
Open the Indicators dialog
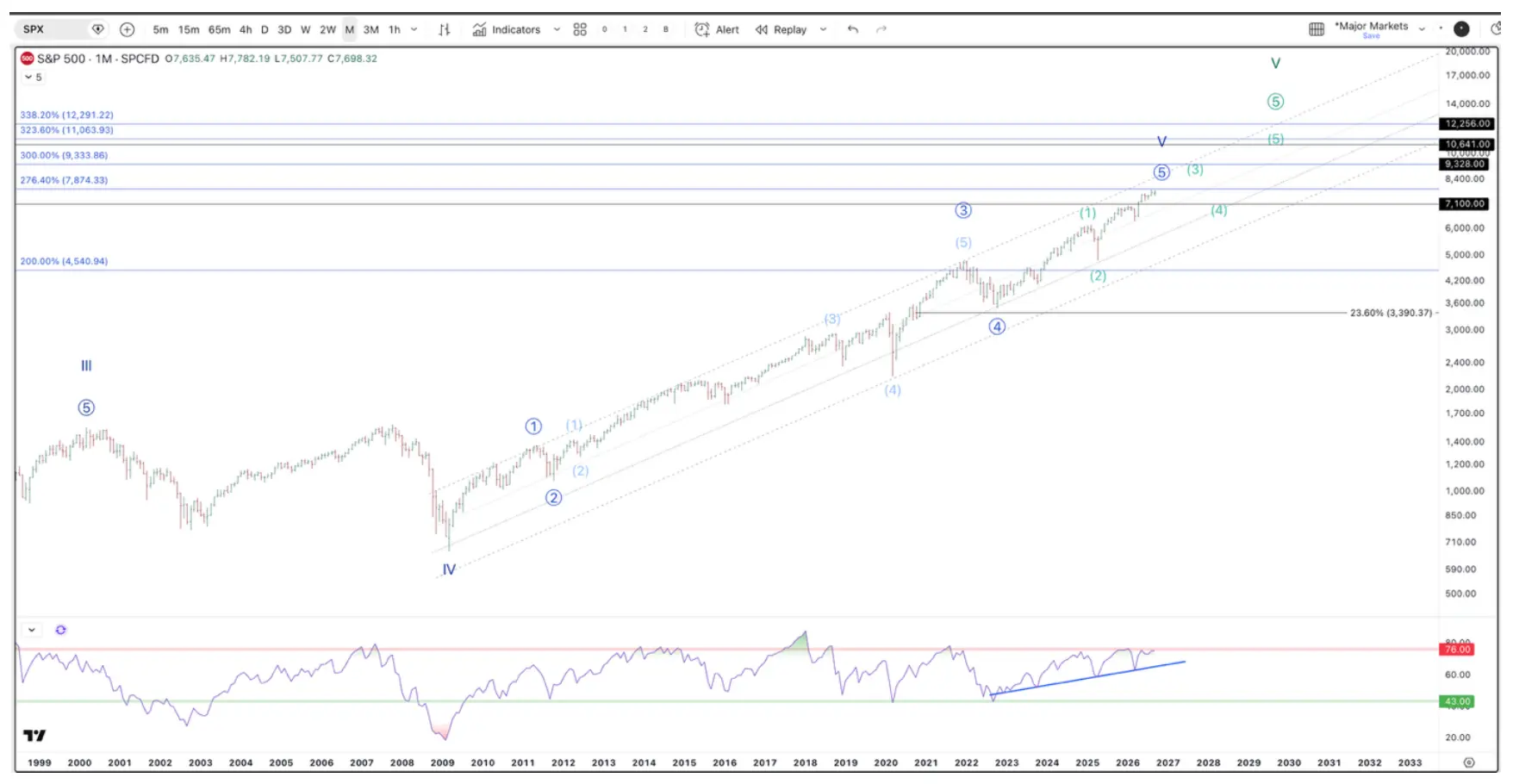tap(507, 29)
